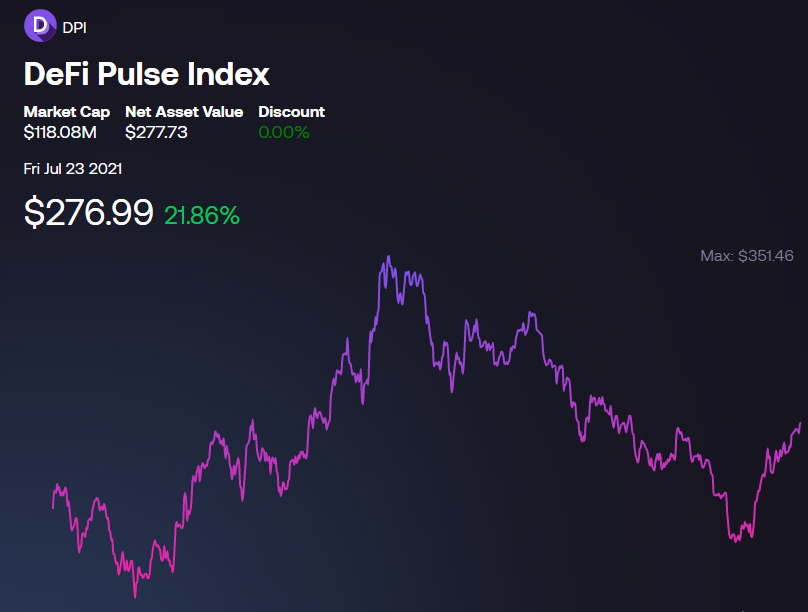Click the Market Cap label
The height and width of the screenshot is (612, 808).
66,112
